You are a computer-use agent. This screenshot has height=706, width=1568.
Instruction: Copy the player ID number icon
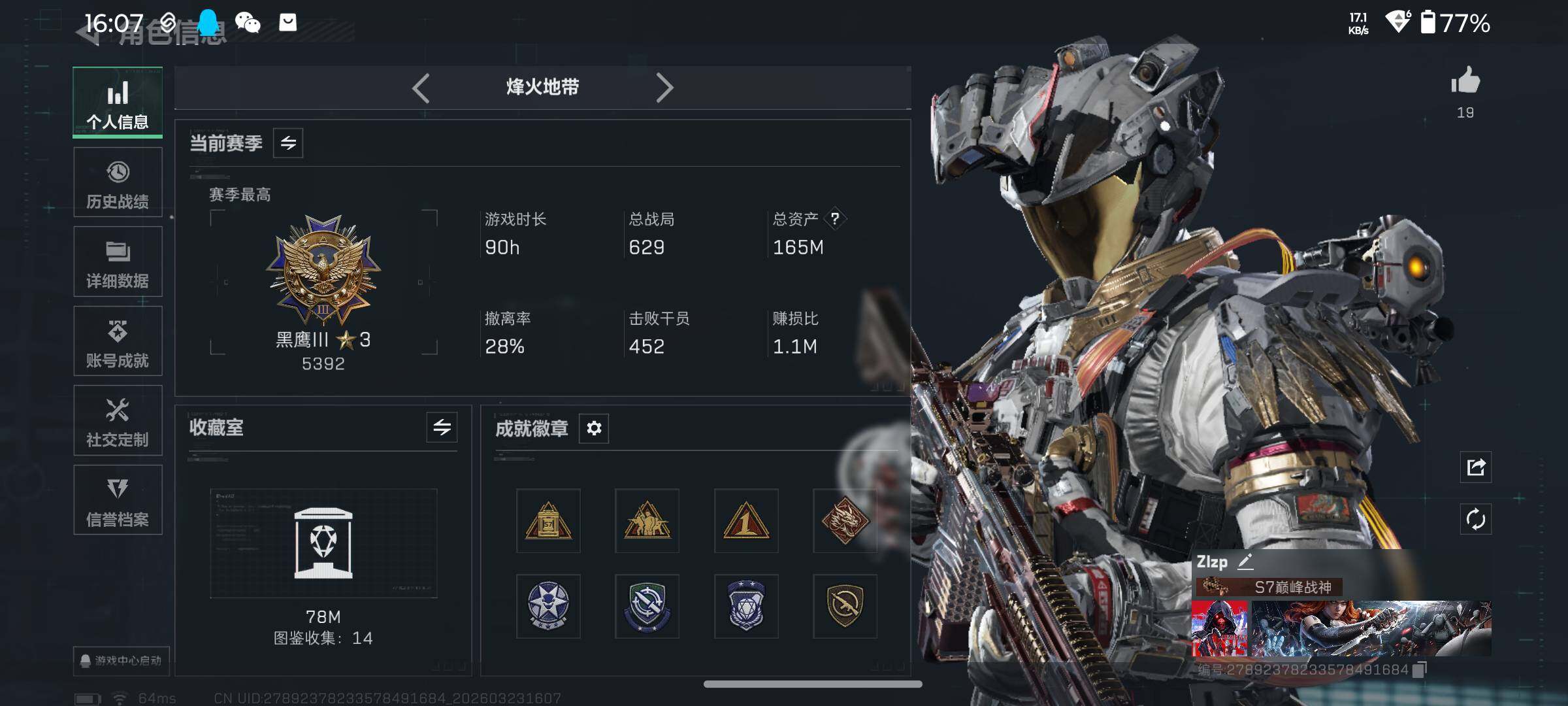click(1420, 669)
